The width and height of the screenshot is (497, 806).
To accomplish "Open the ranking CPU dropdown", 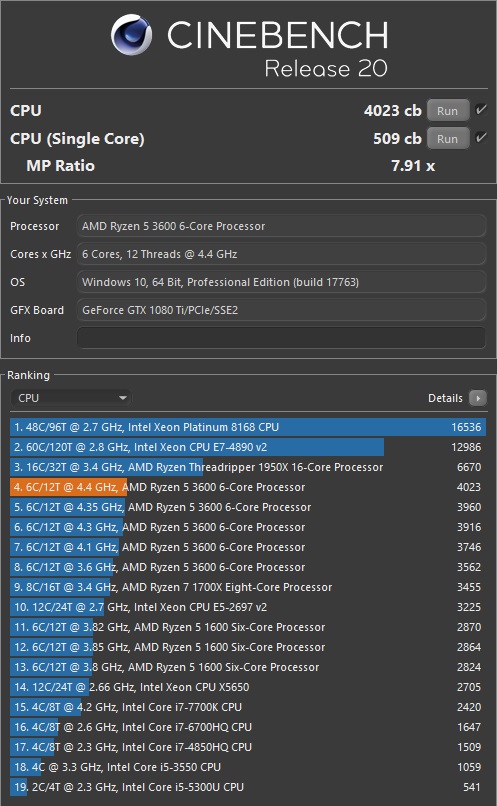I will [71, 398].
